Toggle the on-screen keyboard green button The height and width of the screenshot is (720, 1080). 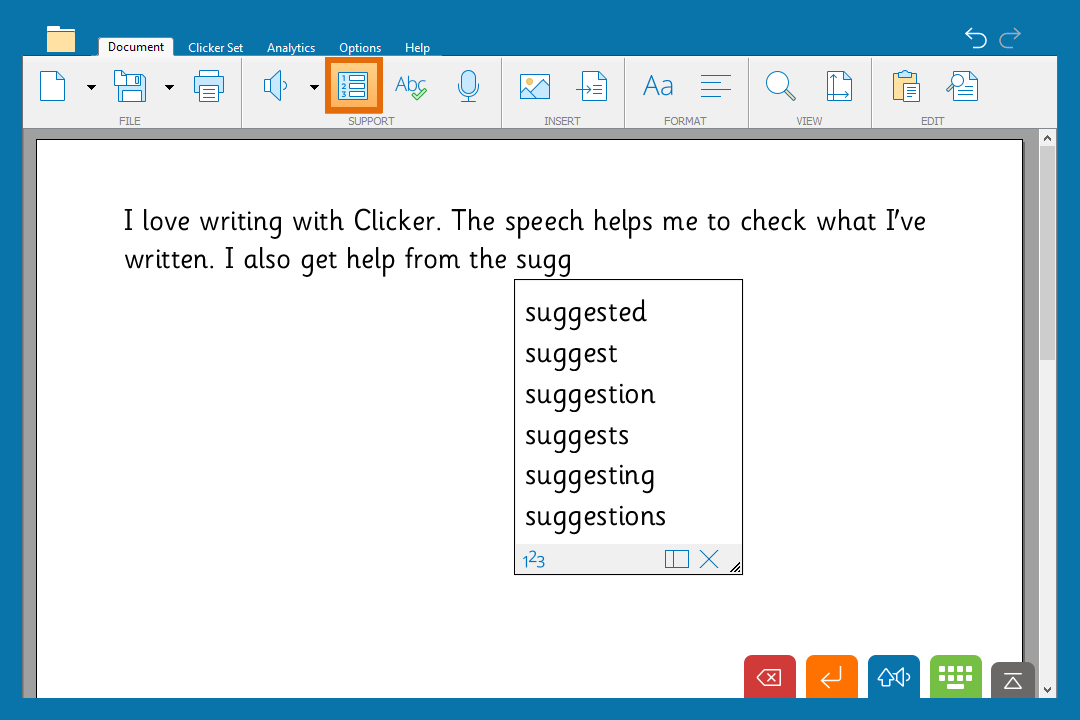coord(955,677)
